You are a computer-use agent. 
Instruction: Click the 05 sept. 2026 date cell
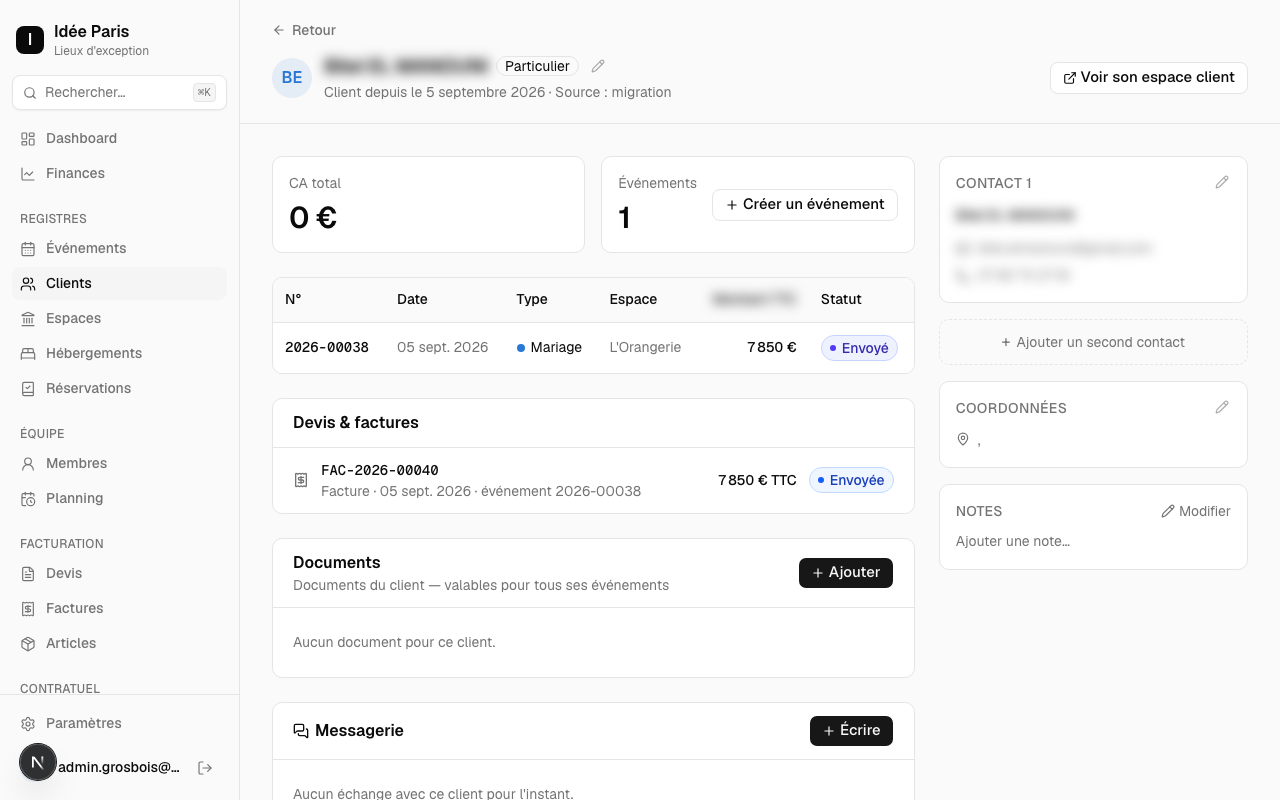(x=443, y=348)
